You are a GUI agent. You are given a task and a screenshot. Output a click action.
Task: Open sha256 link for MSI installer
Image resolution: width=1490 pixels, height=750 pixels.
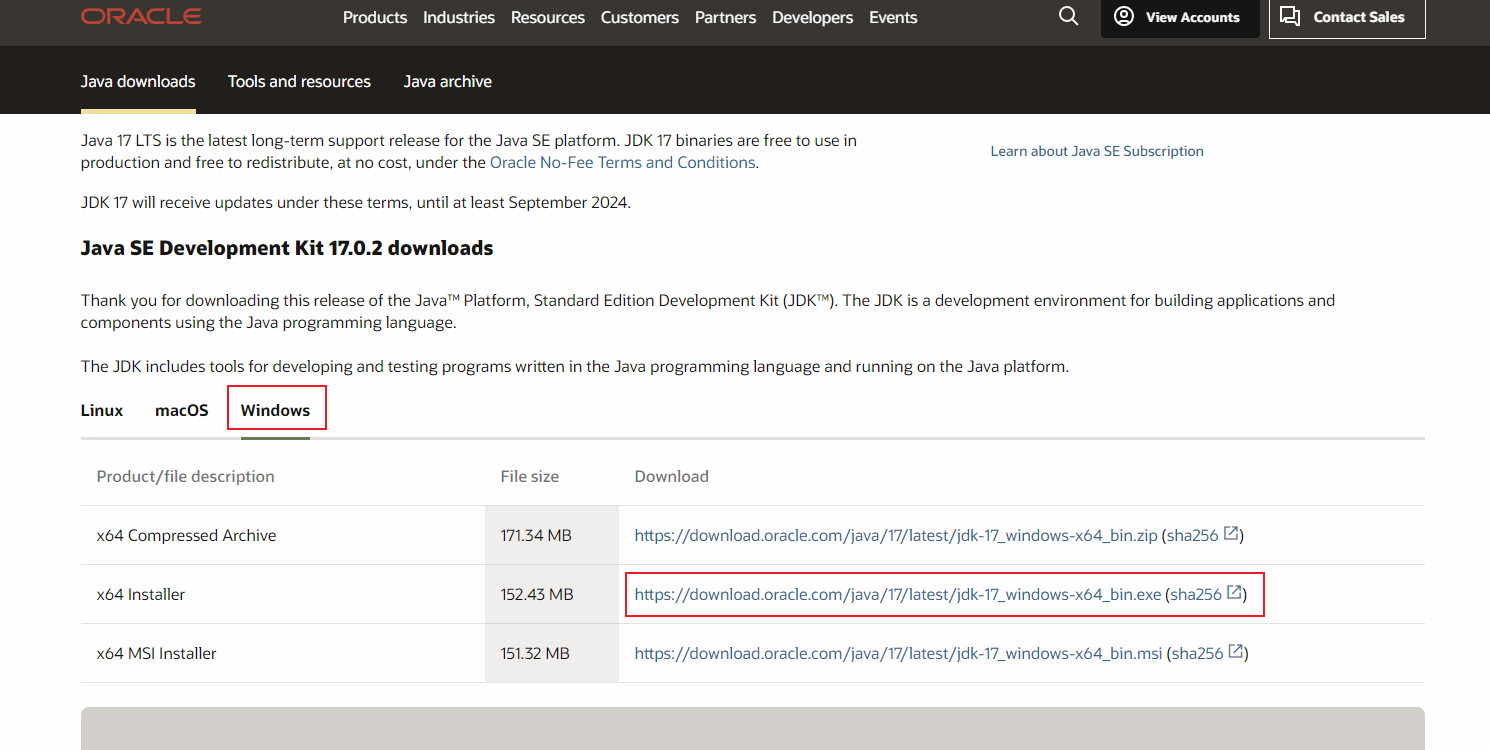[x=1197, y=653]
